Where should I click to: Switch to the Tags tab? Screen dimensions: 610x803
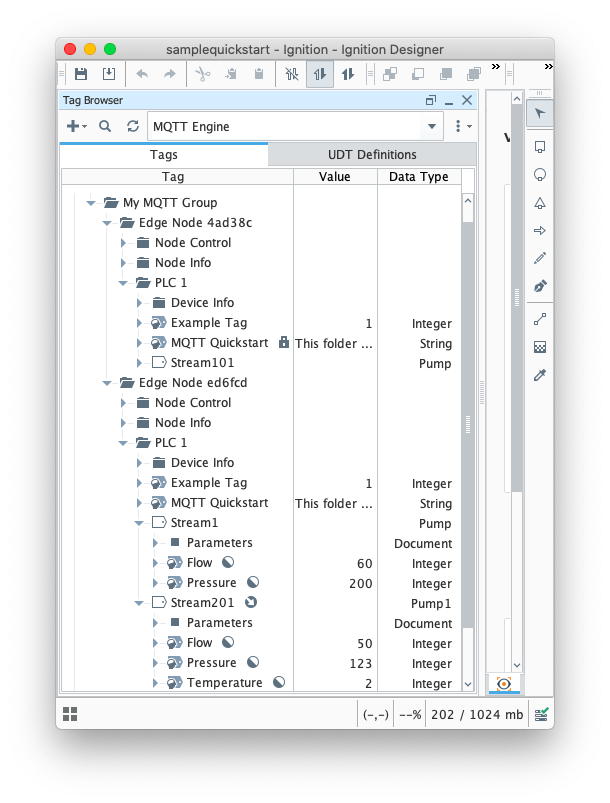point(164,155)
